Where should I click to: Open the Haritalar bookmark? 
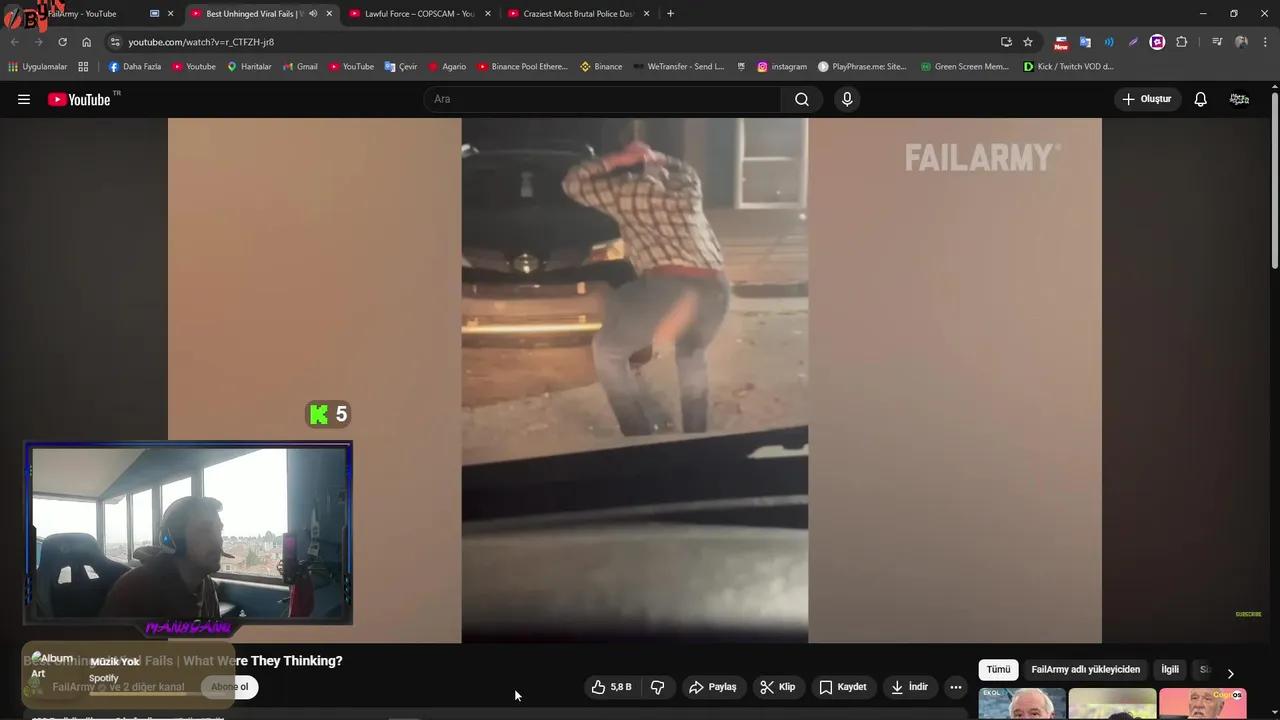(249, 67)
